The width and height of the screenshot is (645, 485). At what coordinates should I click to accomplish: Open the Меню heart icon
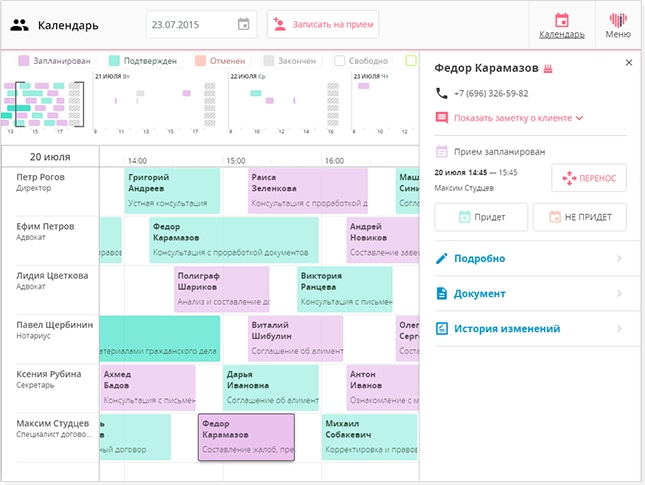[618, 25]
